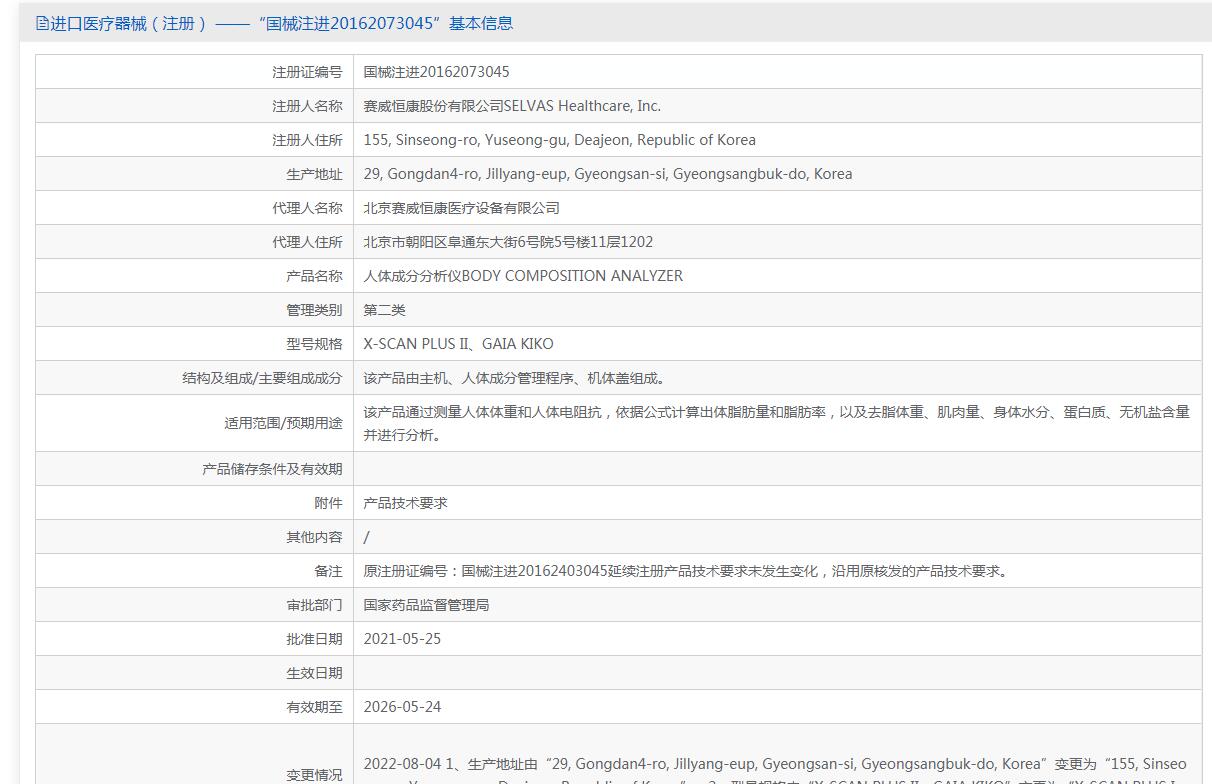Click the 注册证编号 label cell
The image size is (1212, 784).
click(307, 72)
